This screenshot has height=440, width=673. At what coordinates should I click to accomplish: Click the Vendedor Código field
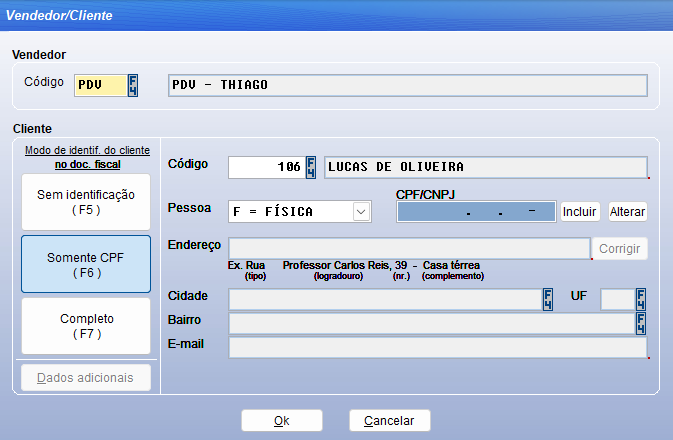tap(100, 85)
